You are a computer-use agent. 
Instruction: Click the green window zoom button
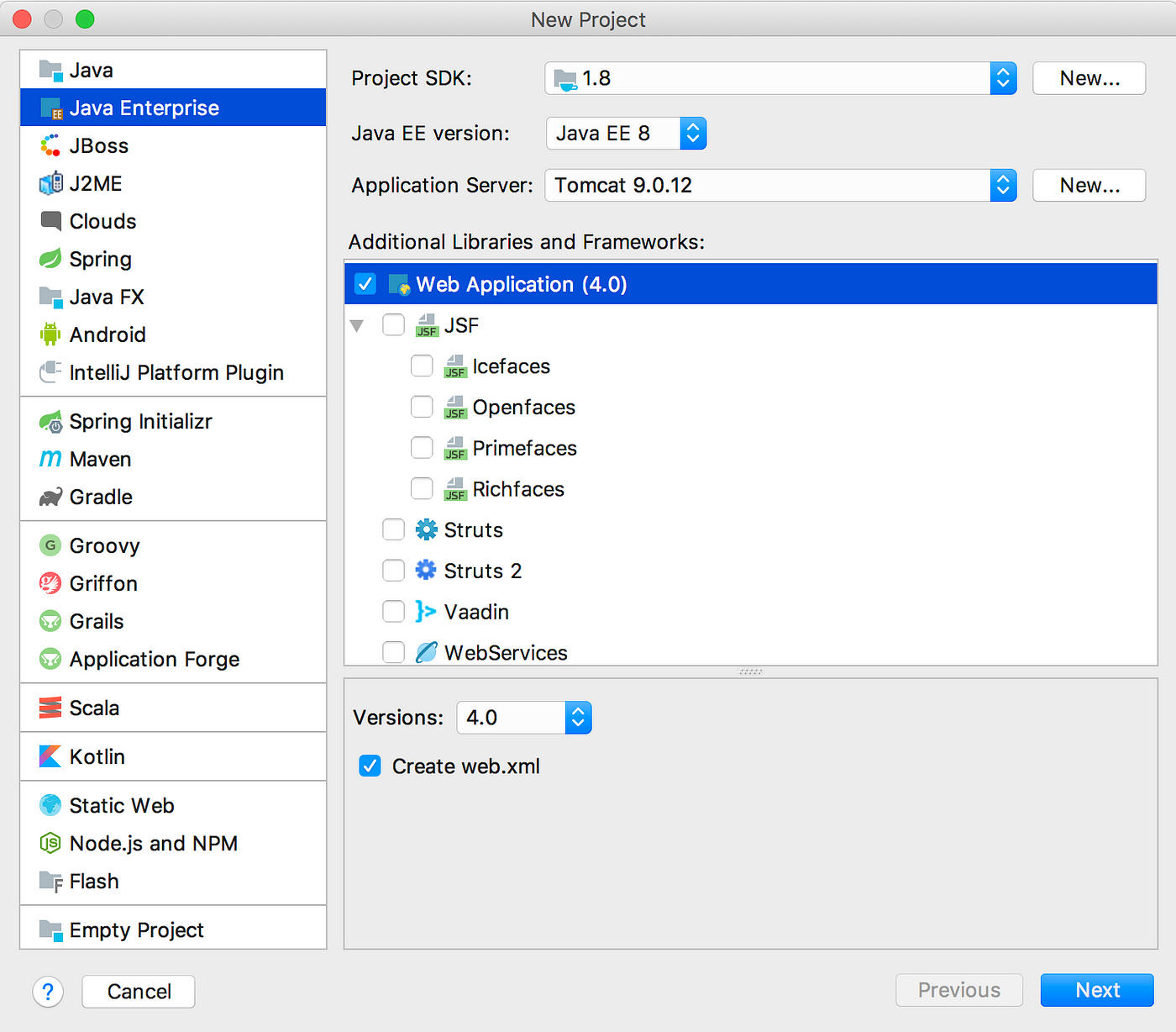coord(85,18)
